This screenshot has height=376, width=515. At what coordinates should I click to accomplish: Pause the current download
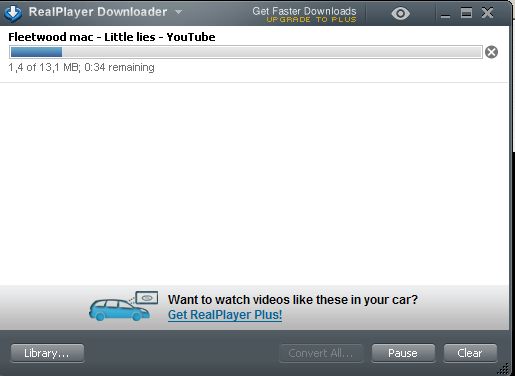403,353
